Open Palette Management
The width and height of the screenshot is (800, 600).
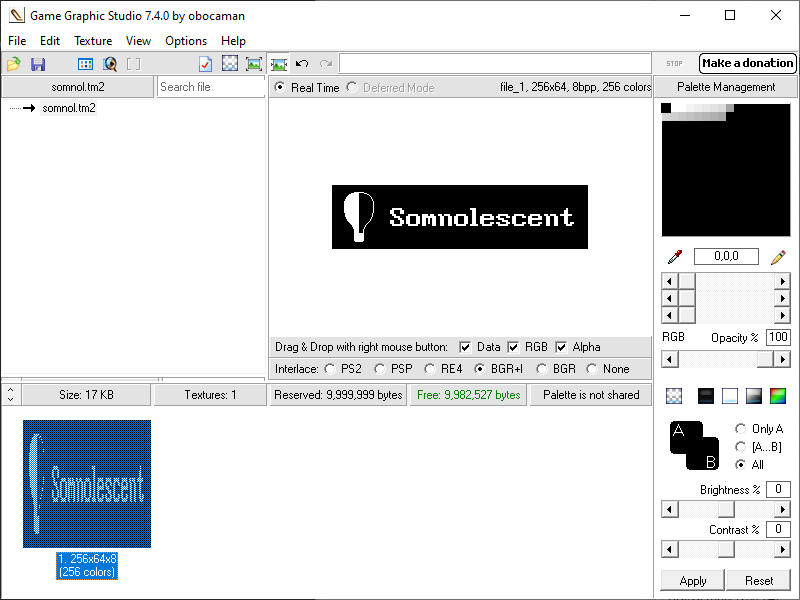(726, 87)
